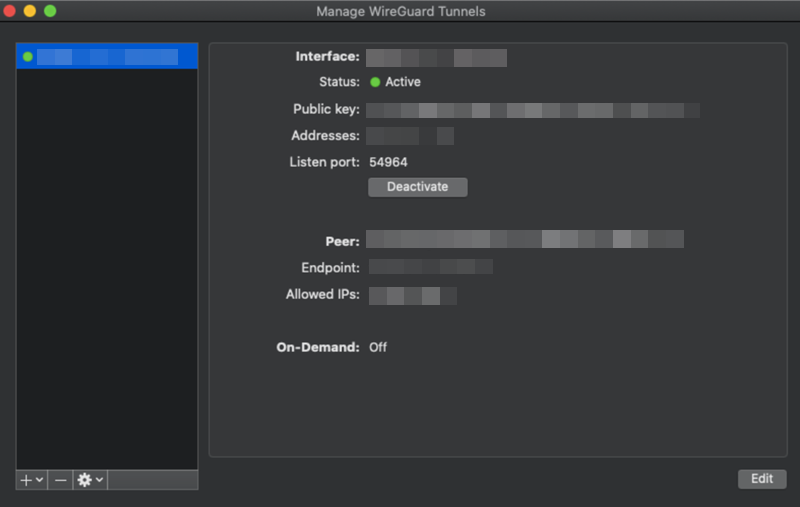Remove selected tunnel with the minus icon
800x507 pixels.
(x=61, y=480)
